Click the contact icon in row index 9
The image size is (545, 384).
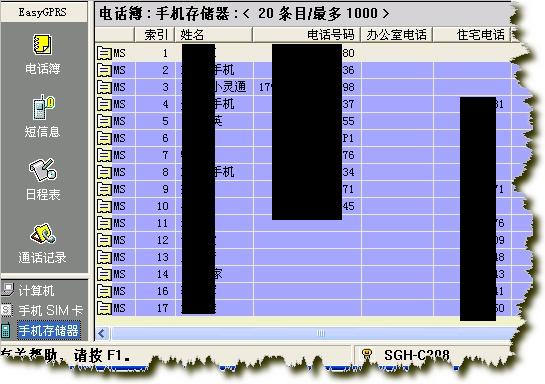pos(104,189)
